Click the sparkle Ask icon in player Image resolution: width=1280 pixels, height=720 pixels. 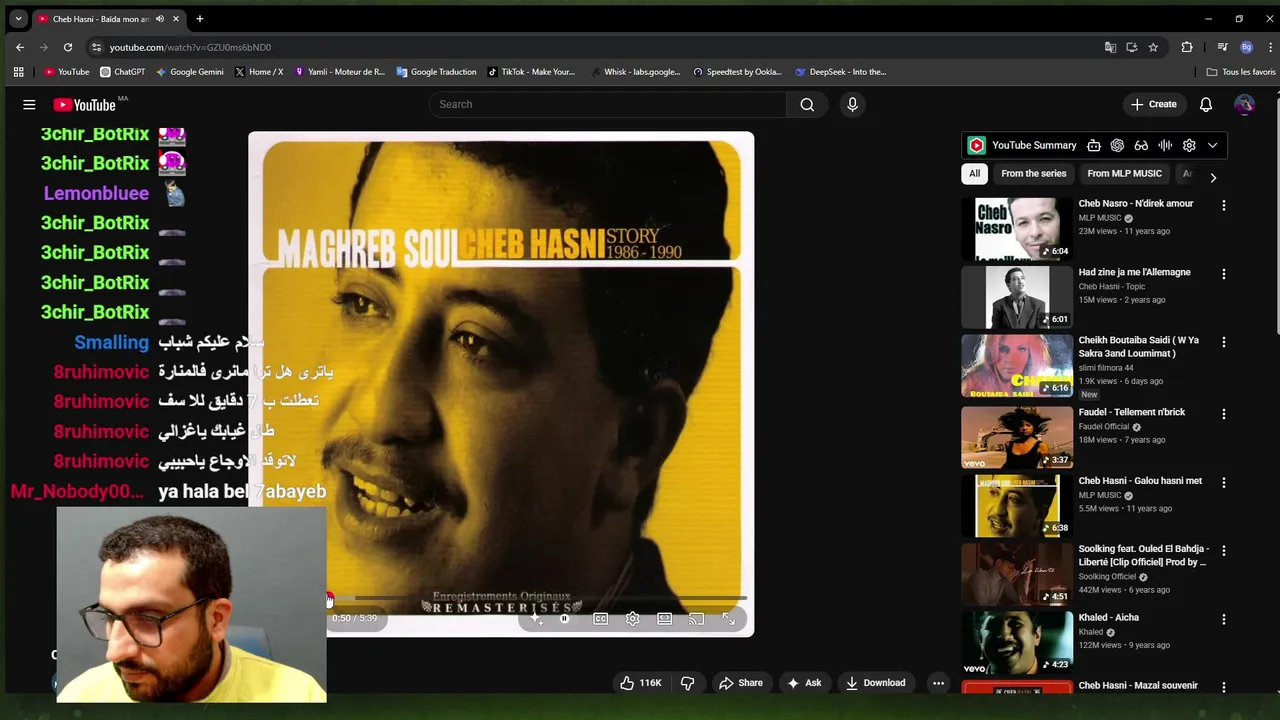point(535,619)
